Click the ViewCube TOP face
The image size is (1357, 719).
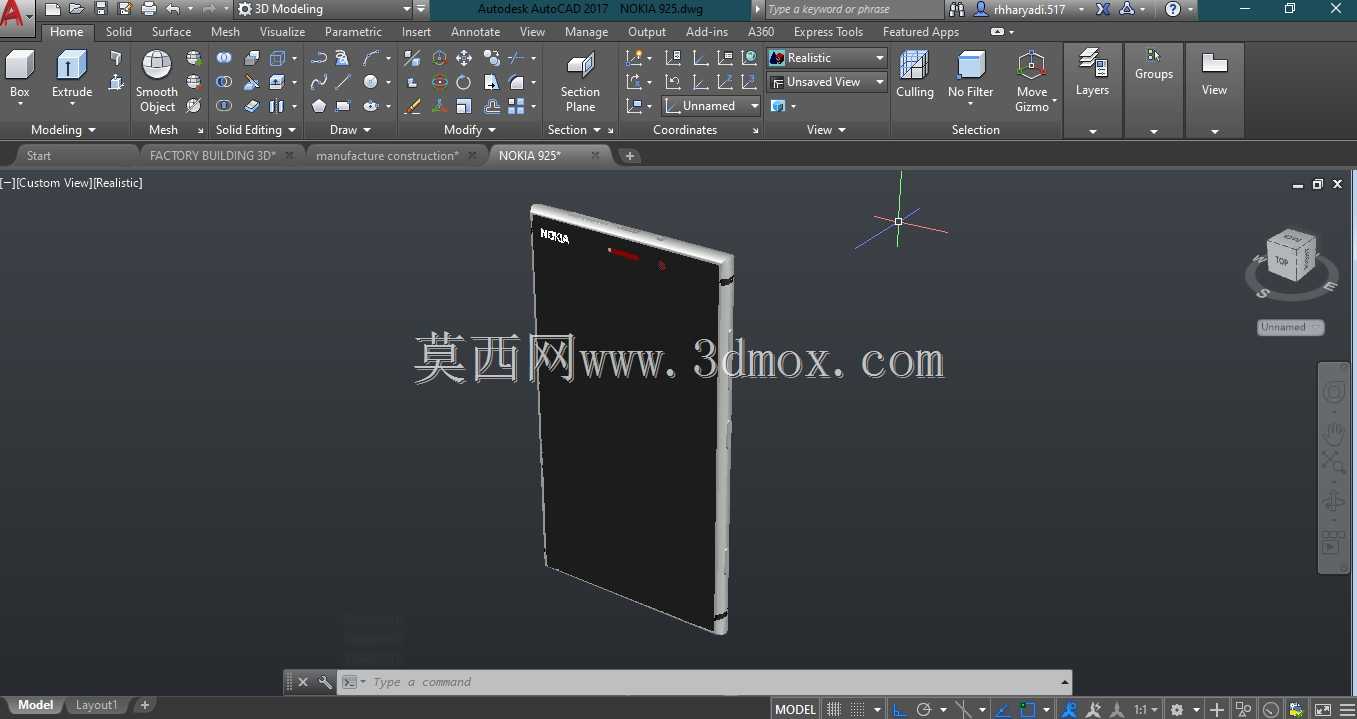(1281, 261)
